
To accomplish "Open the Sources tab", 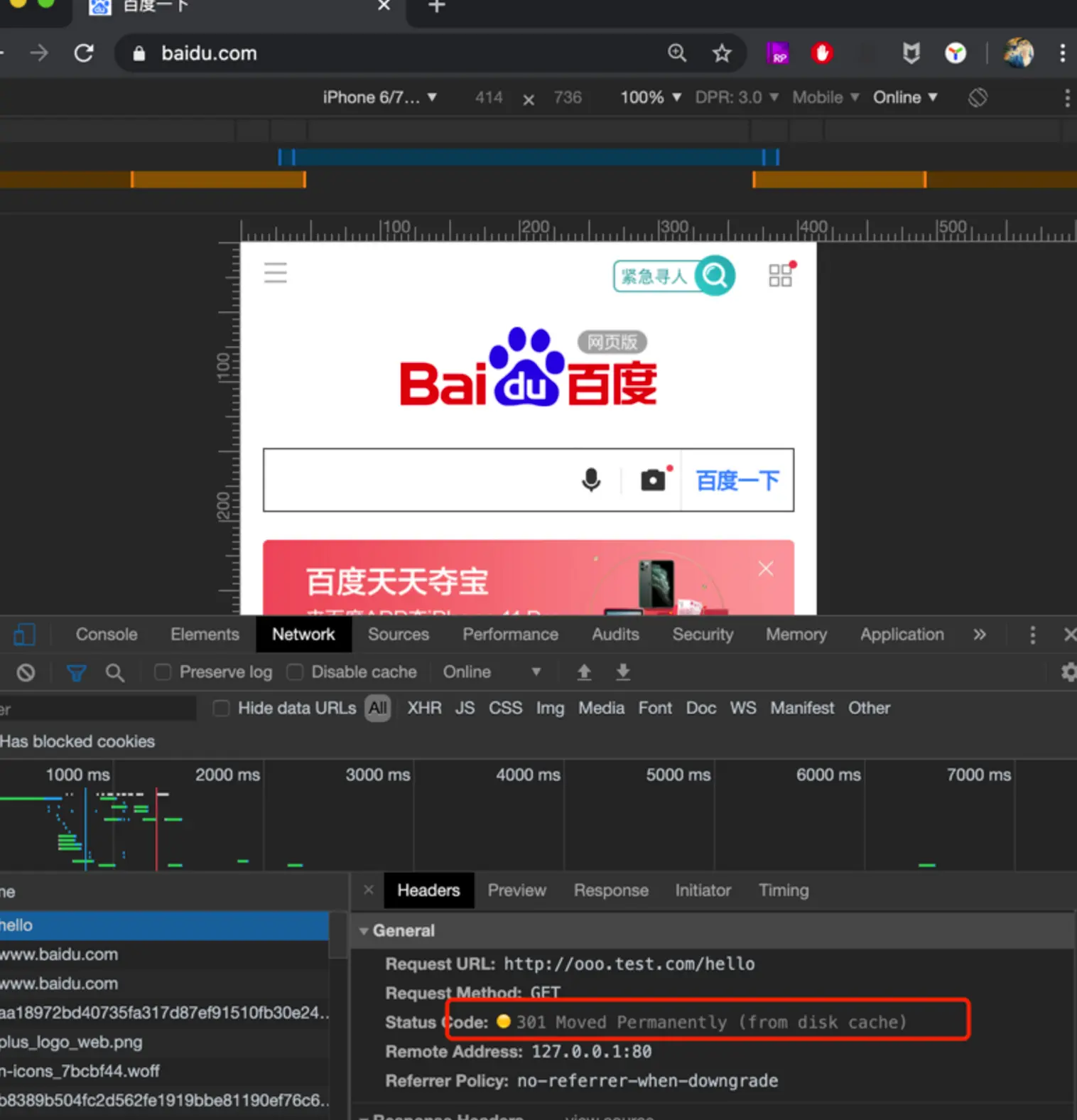I will point(398,635).
